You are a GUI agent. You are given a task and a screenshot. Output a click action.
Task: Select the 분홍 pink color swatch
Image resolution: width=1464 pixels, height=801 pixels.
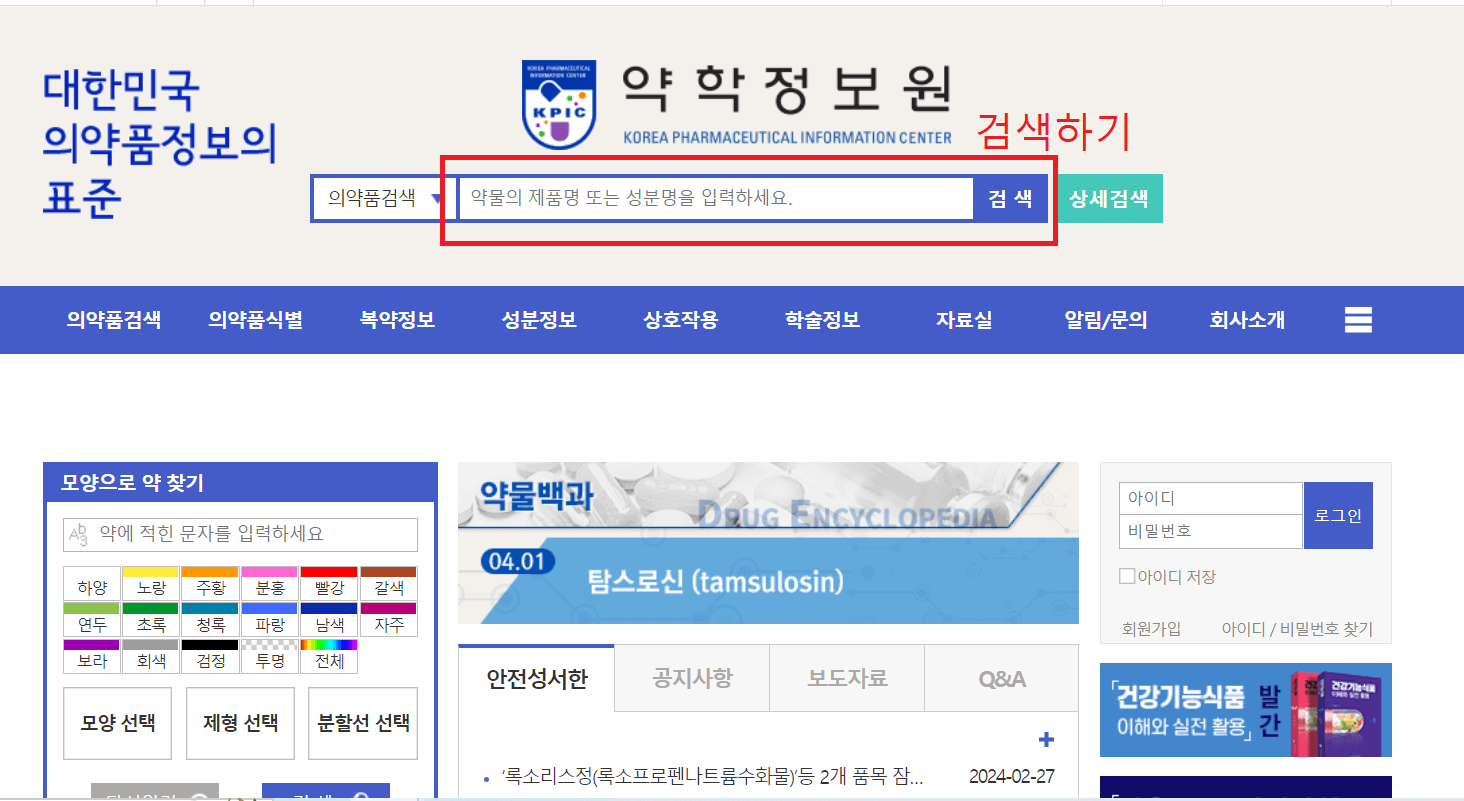click(270, 584)
